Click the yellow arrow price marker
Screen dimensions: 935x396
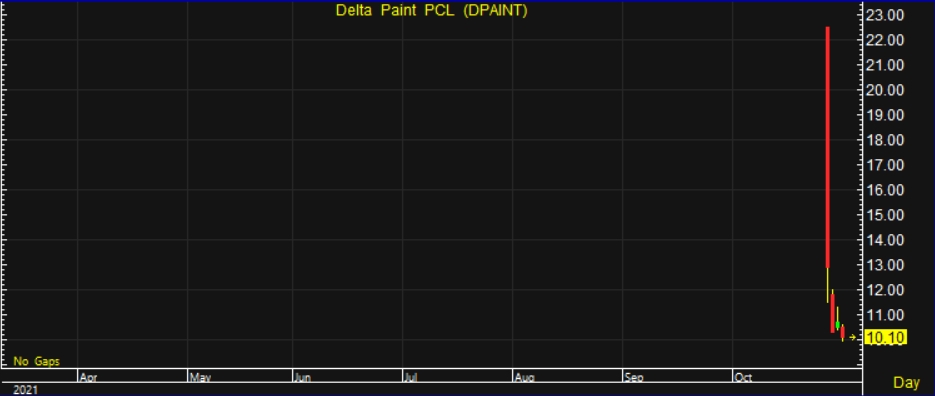pyautogui.click(x=853, y=338)
